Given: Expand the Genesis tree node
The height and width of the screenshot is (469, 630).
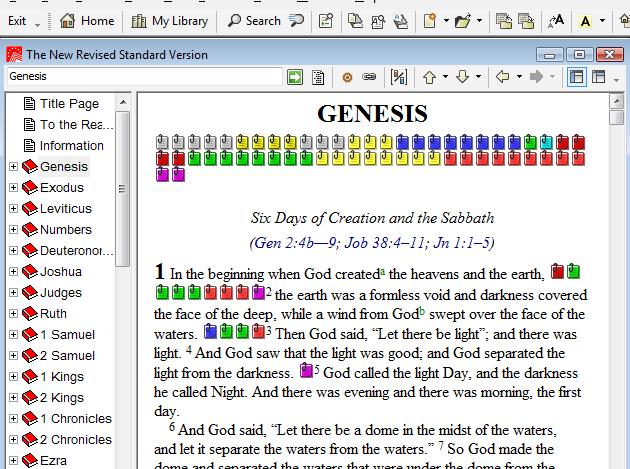Looking at the screenshot, I should point(13,166).
